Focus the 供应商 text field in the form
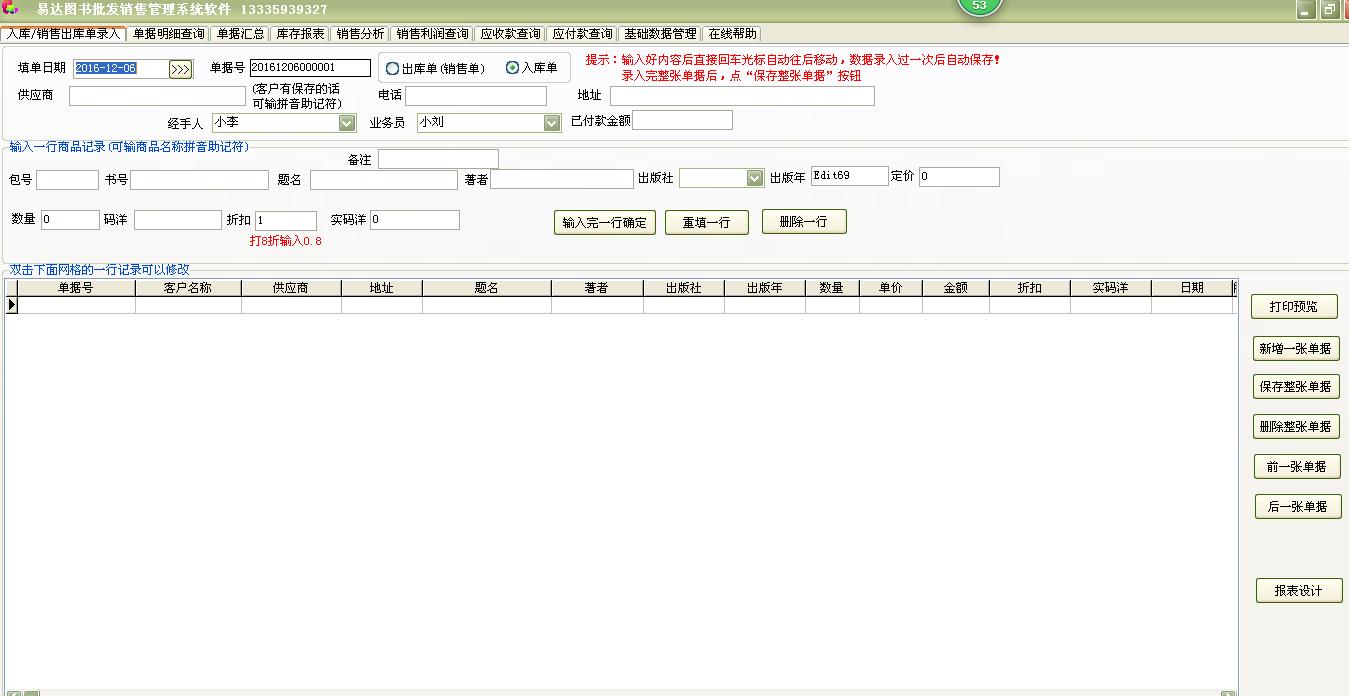1349x696 pixels. [x=157, y=96]
